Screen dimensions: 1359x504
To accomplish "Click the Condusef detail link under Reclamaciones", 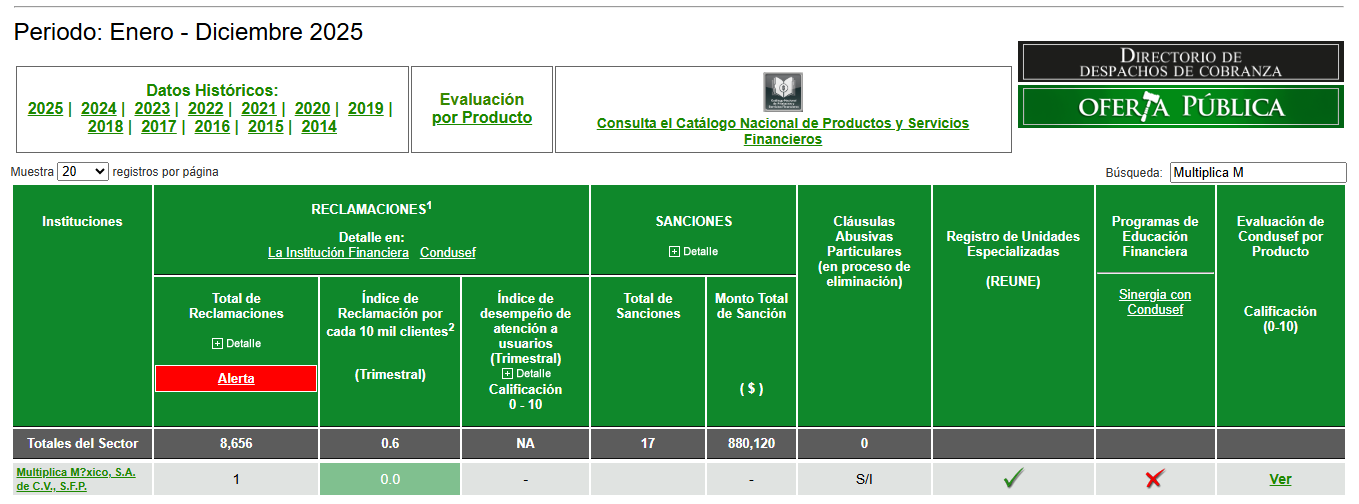I will tap(447, 252).
